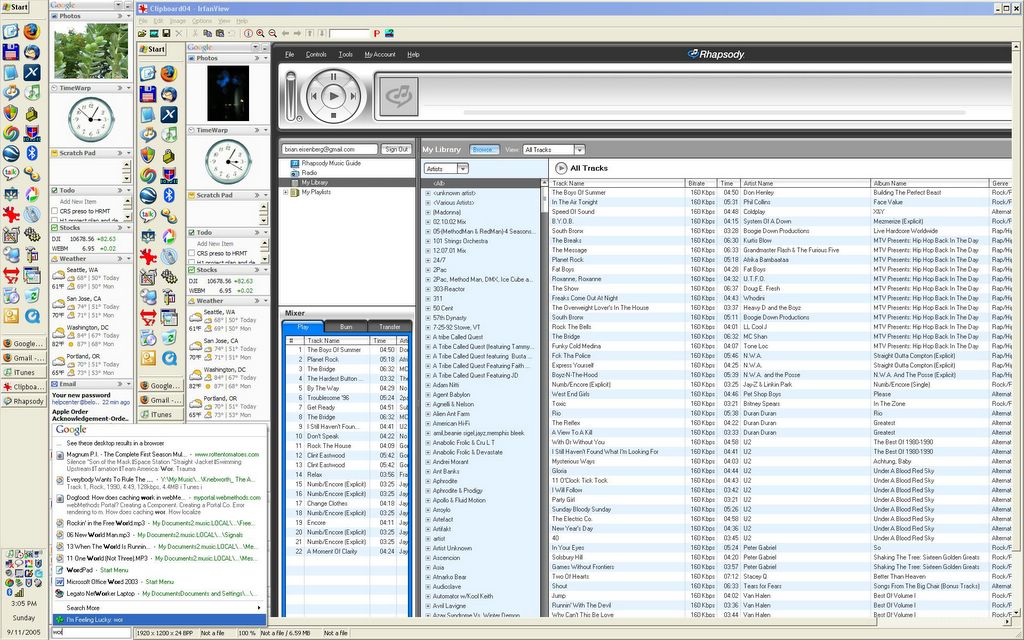Open 'See these desktop results in a browser'
Viewport: 1024px width, 640px height.
(116, 443)
